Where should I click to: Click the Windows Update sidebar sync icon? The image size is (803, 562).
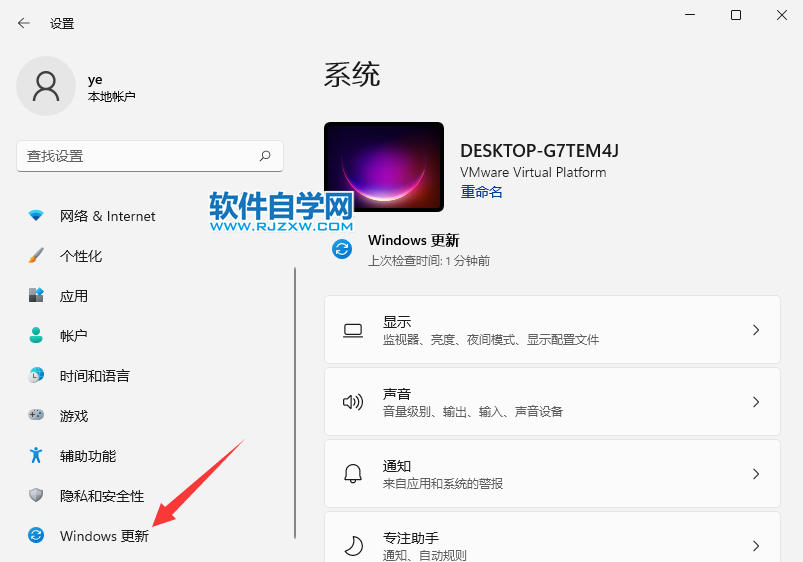(36, 535)
